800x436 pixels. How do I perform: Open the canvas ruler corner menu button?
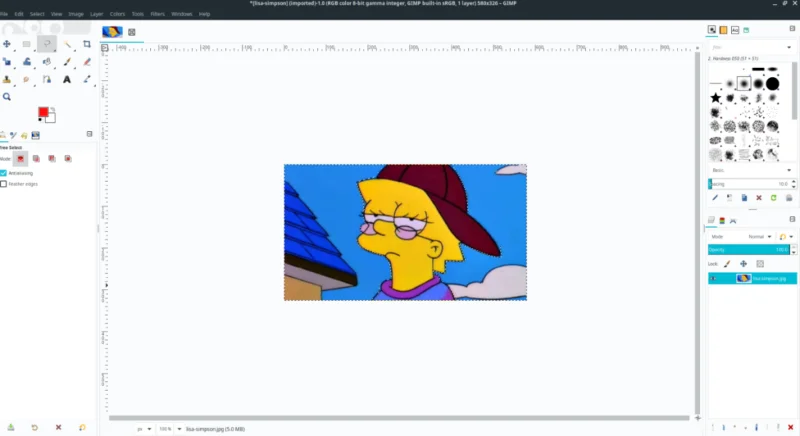(105, 48)
